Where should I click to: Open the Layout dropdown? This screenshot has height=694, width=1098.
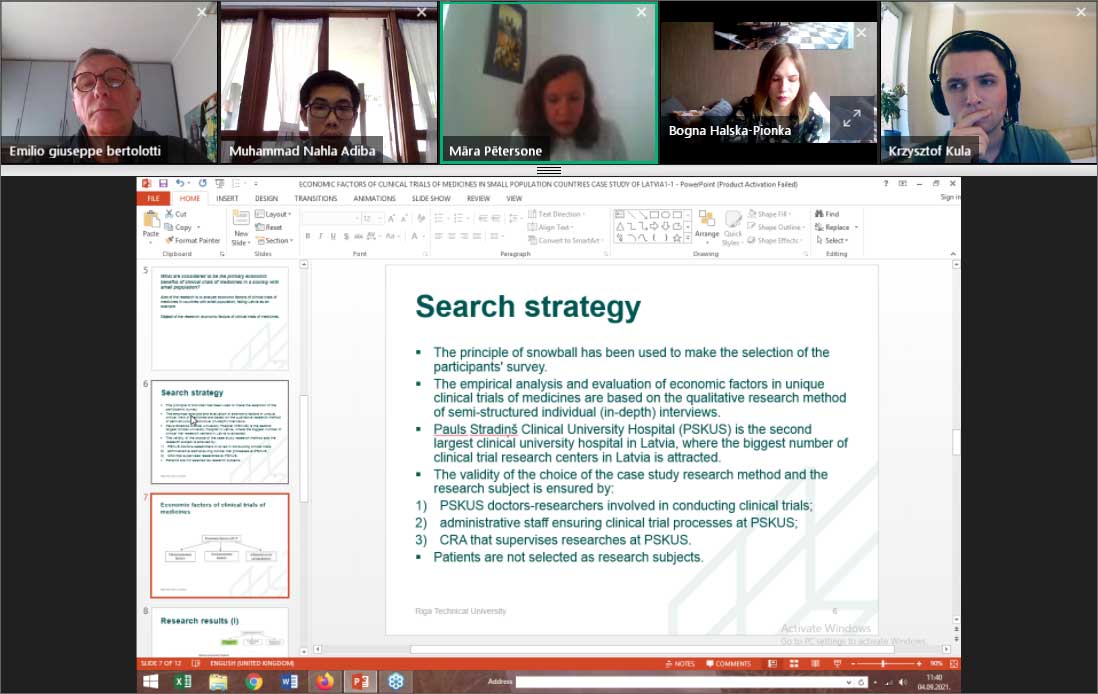point(276,214)
